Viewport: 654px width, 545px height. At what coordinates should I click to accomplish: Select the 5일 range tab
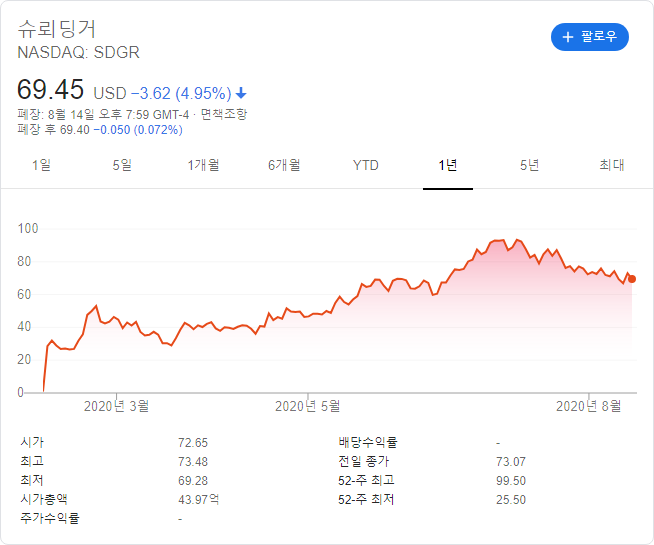[x=122, y=165]
